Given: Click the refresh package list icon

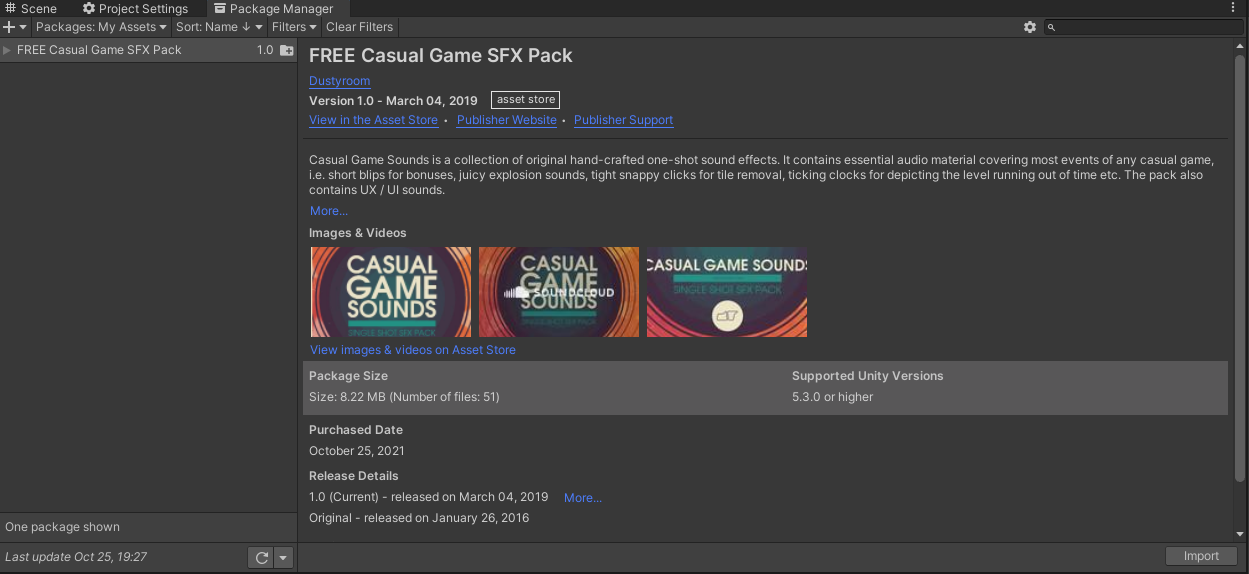Looking at the screenshot, I should click(x=262, y=558).
